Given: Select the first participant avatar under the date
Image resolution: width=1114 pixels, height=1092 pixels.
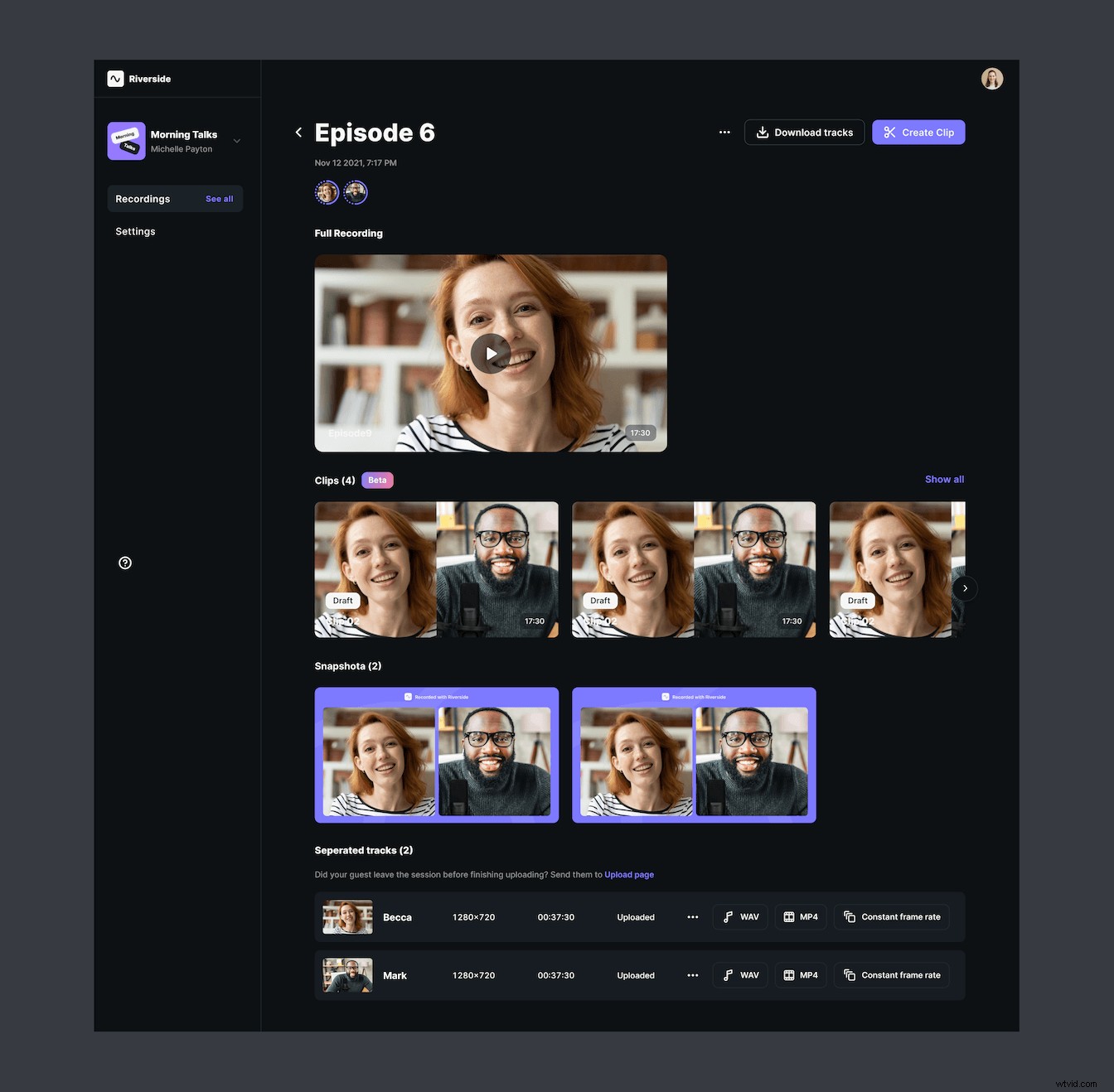Looking at the screenshot, I should [327, 192].
